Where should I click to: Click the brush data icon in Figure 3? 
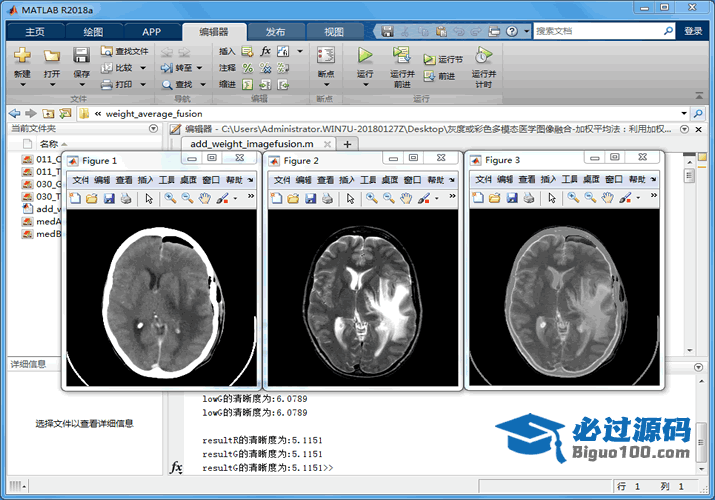pyautogui.click(x=625, y=198)
